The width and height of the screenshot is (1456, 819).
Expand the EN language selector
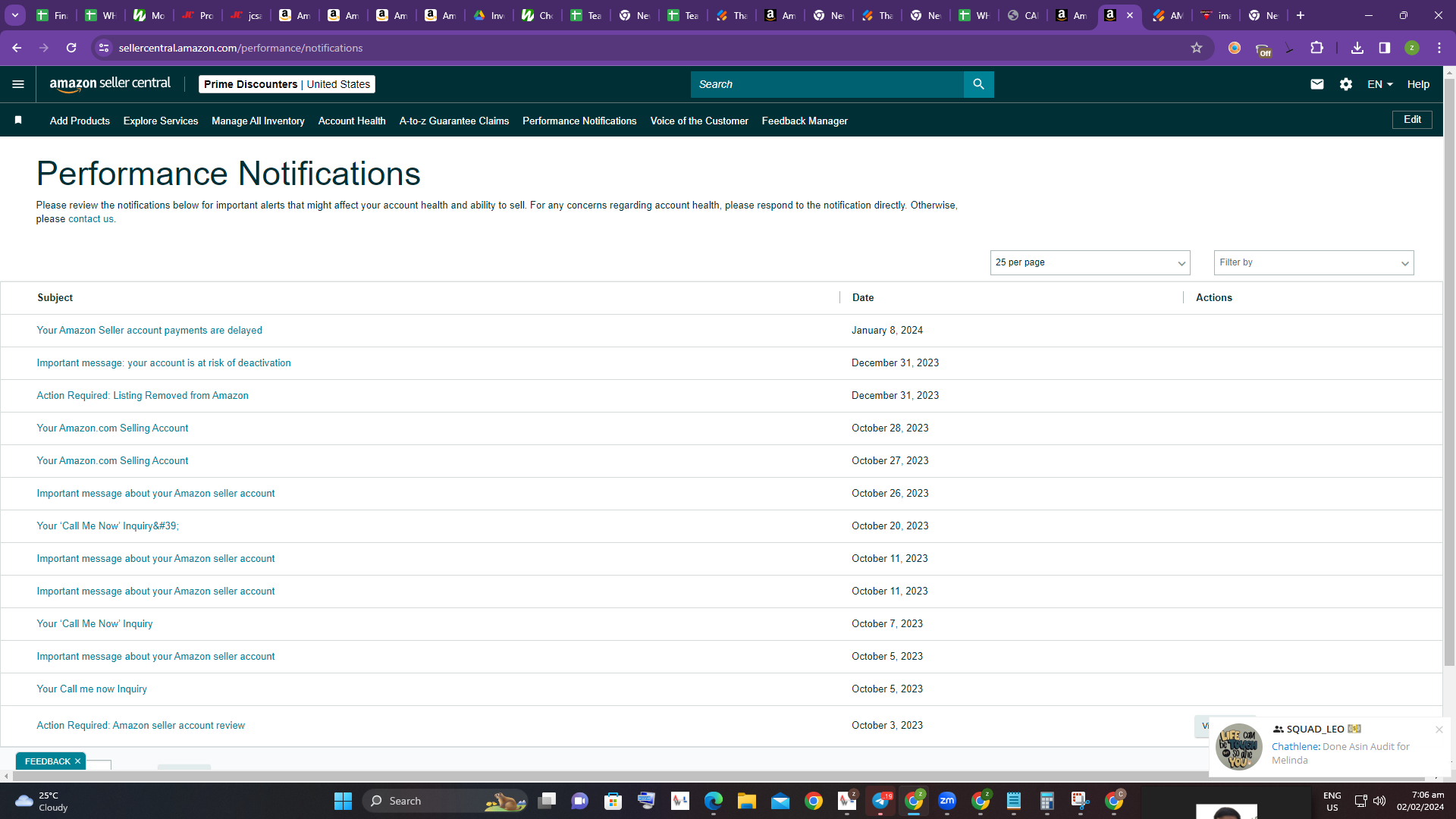point(1380,84)
